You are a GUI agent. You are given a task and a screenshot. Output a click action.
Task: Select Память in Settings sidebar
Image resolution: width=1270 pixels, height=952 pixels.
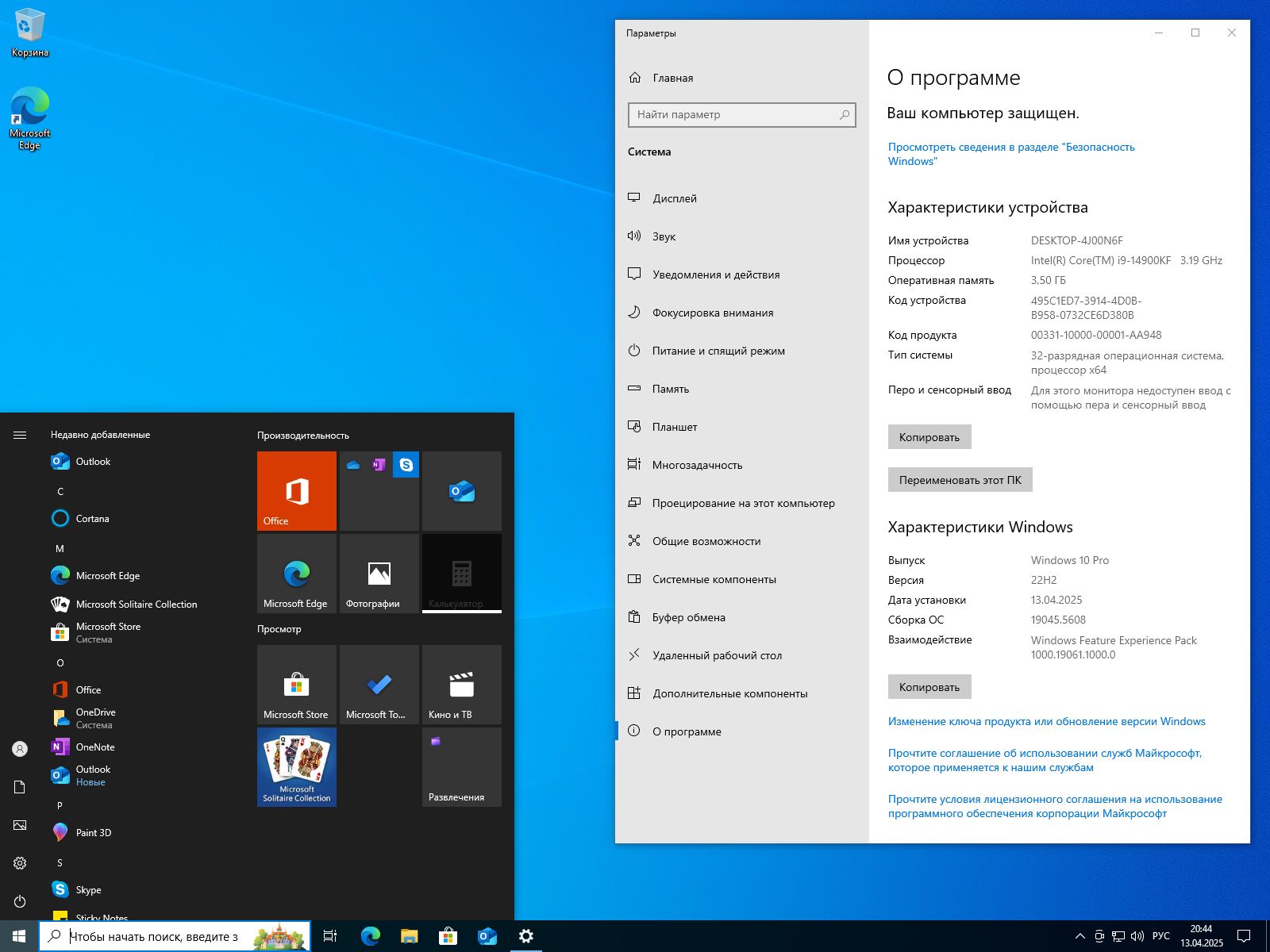pyautogui.click(x=742, y=389)
